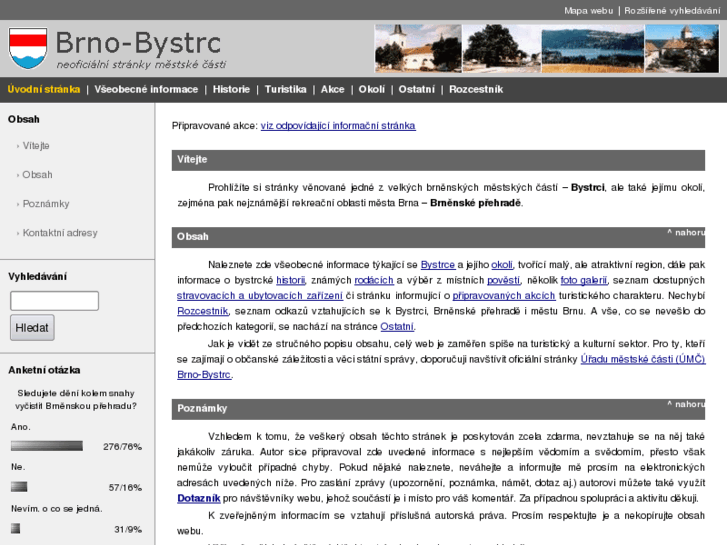Vote Ano. in the poll
Viewport: 727px width, 545px height.
20,427
